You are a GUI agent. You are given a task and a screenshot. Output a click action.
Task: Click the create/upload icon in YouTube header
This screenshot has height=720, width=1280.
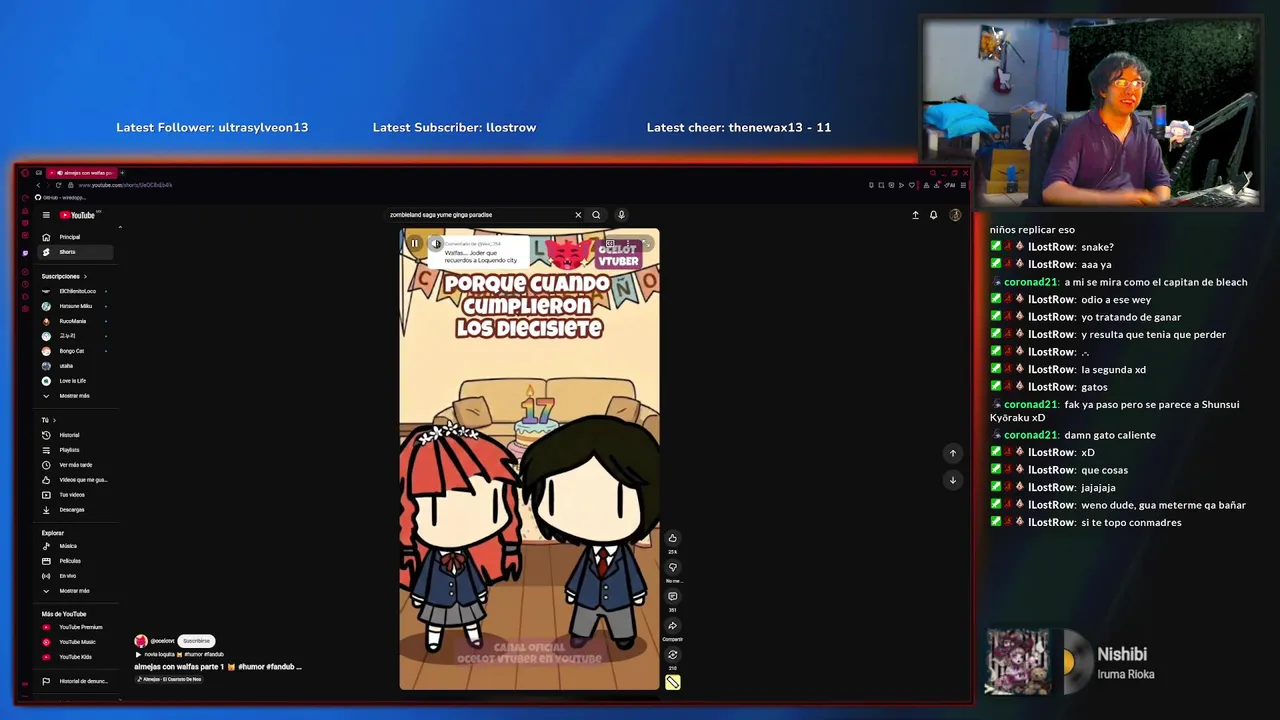(x=915, y=215)
